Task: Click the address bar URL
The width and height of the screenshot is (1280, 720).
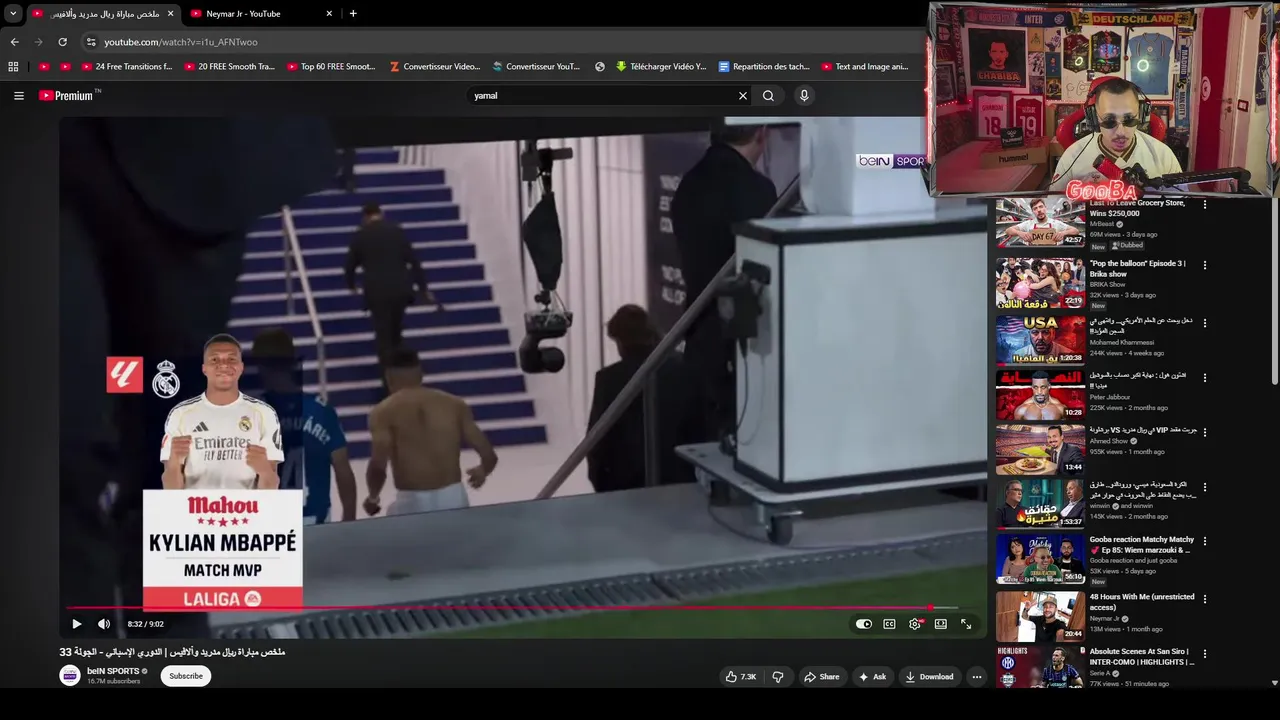Action: [x=181, y=42]
